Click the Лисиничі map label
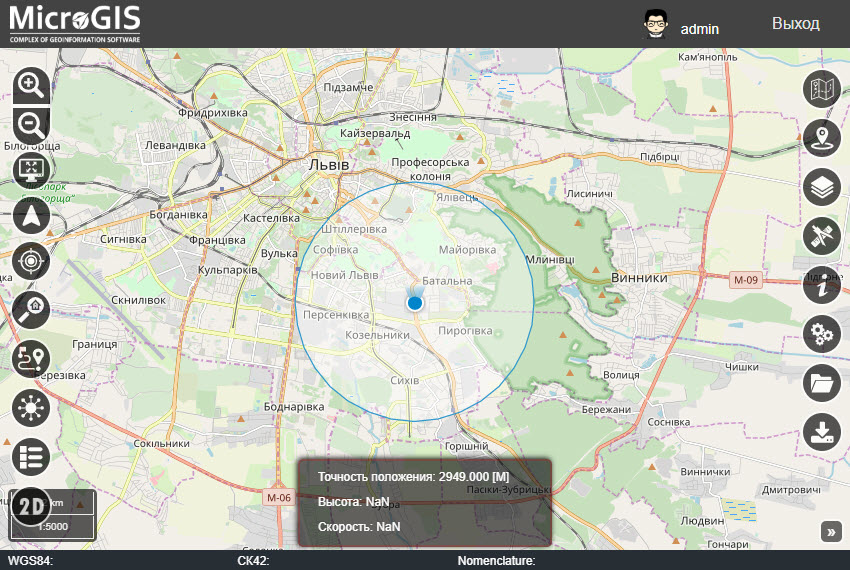Image resolution: width=850 pixels, height=570 pixels. click(589, 194)
